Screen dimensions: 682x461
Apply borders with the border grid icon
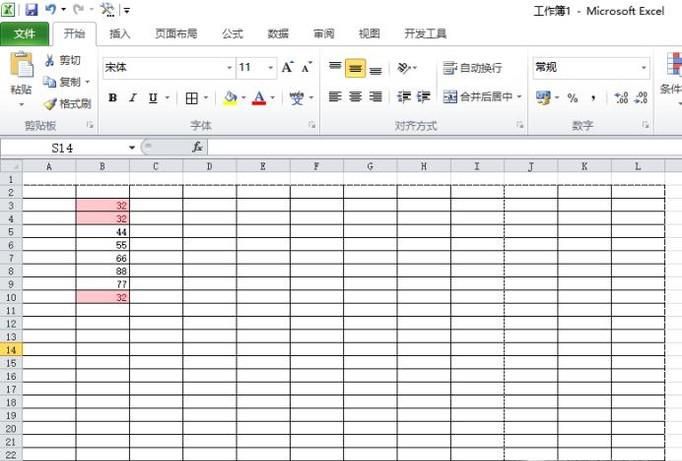pyautogui.click(x=191, y=98)
